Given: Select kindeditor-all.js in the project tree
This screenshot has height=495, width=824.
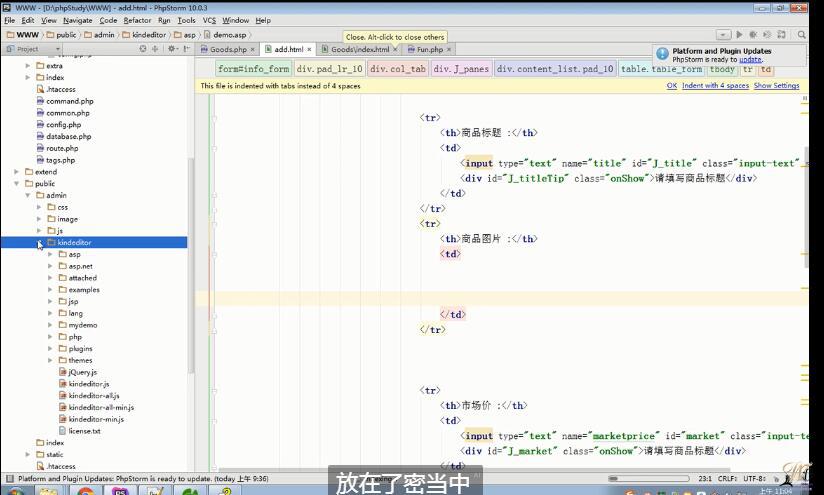Looking at the screenshot, I should click(93, 396).
